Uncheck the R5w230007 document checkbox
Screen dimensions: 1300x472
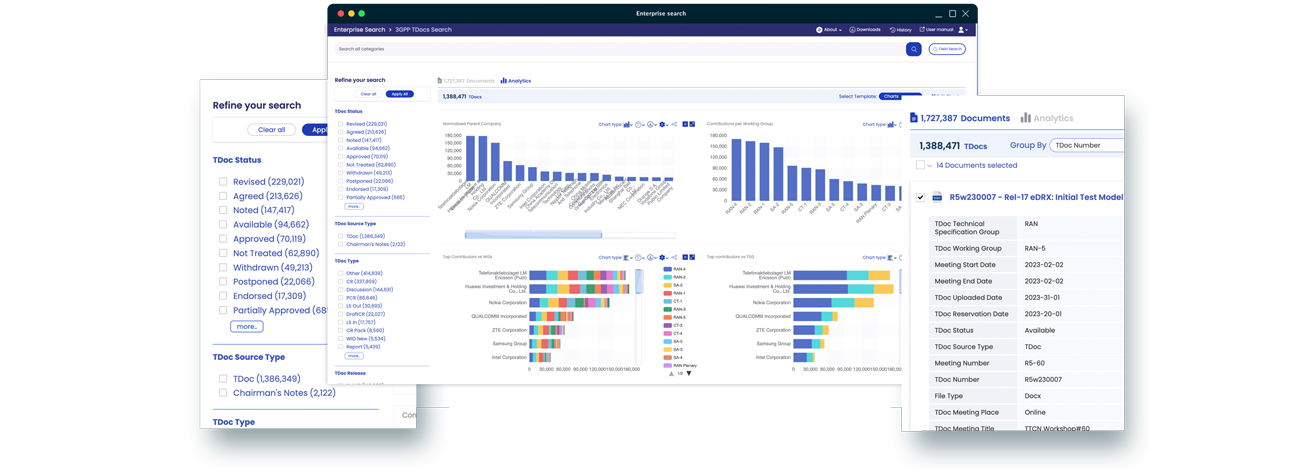point(920,197)
